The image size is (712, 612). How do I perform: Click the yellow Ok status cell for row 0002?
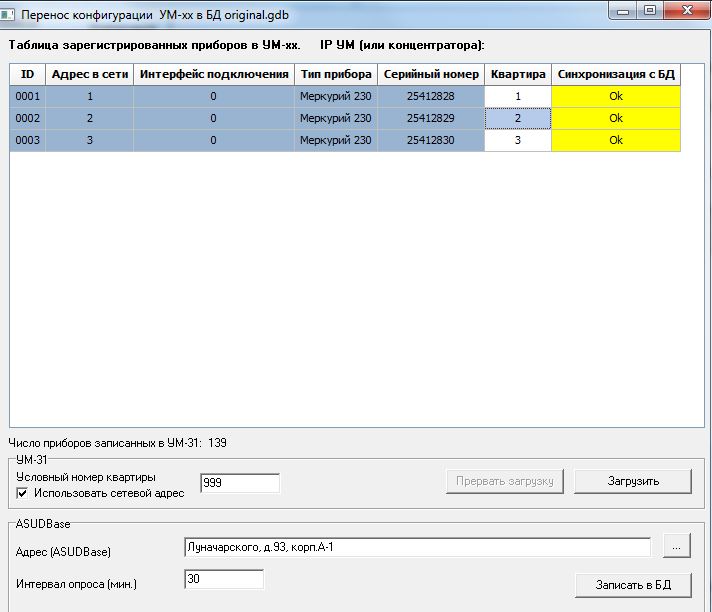pos(615,118)
